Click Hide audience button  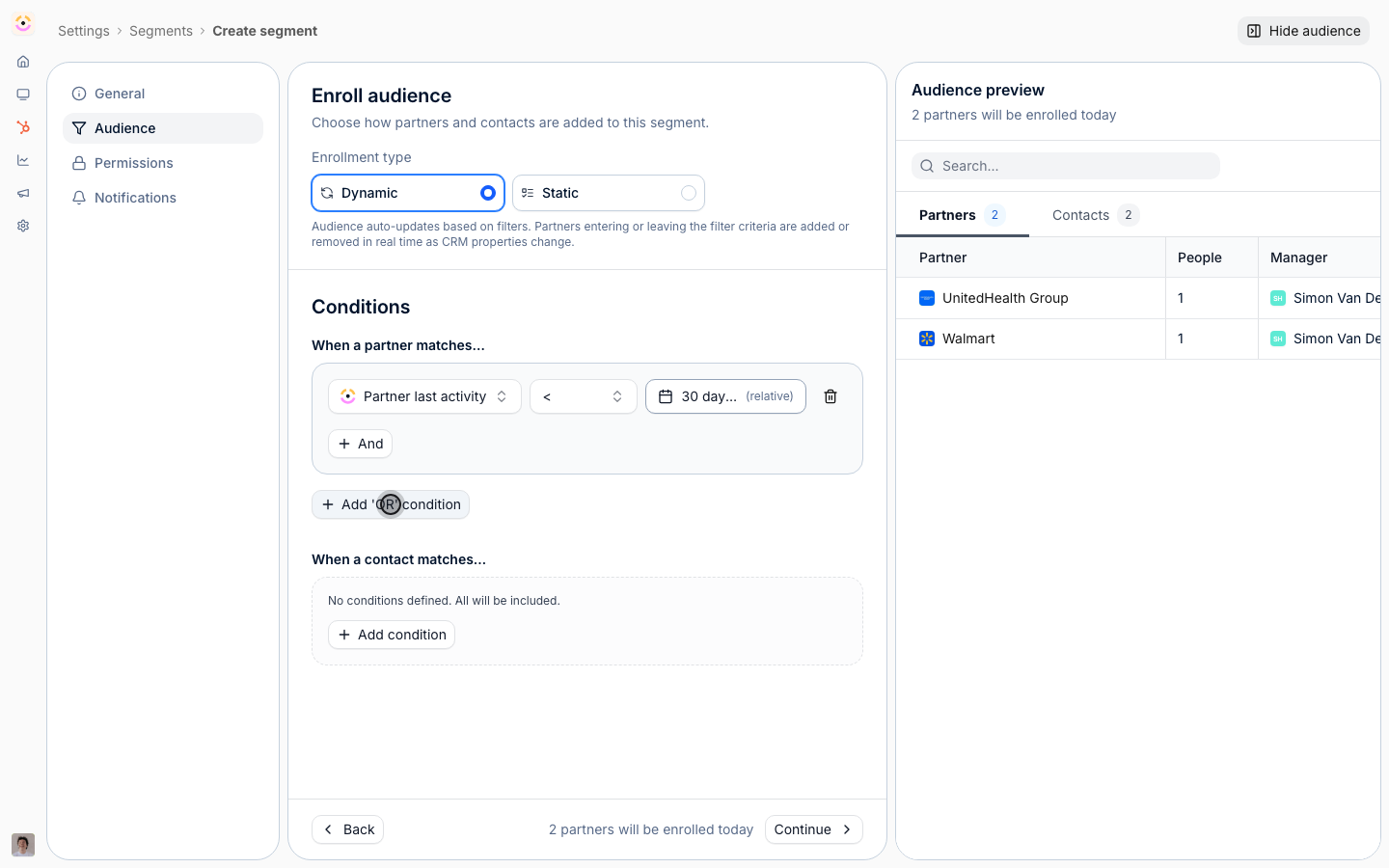(1303, 31)
